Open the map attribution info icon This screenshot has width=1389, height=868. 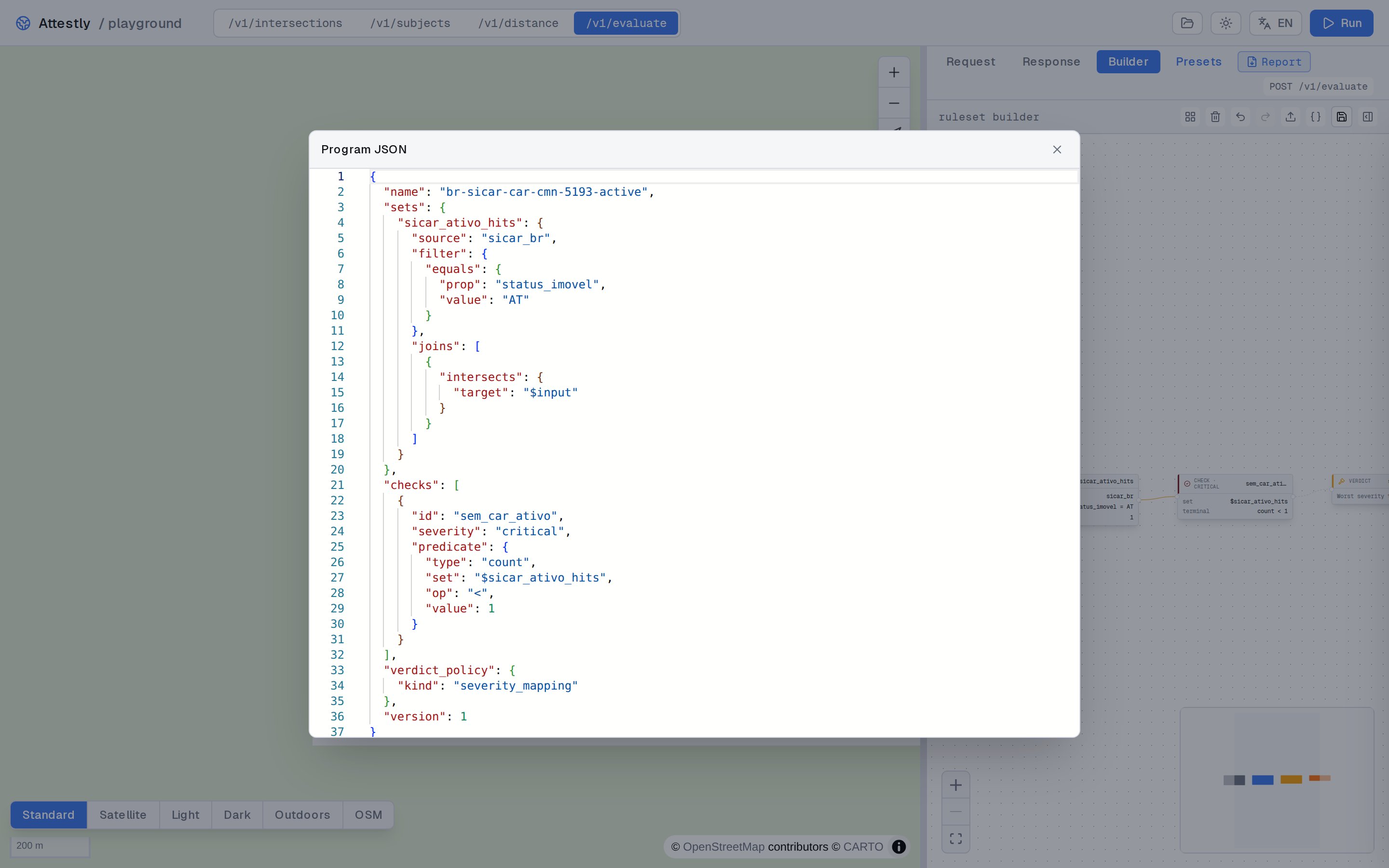tap(899, 847)
